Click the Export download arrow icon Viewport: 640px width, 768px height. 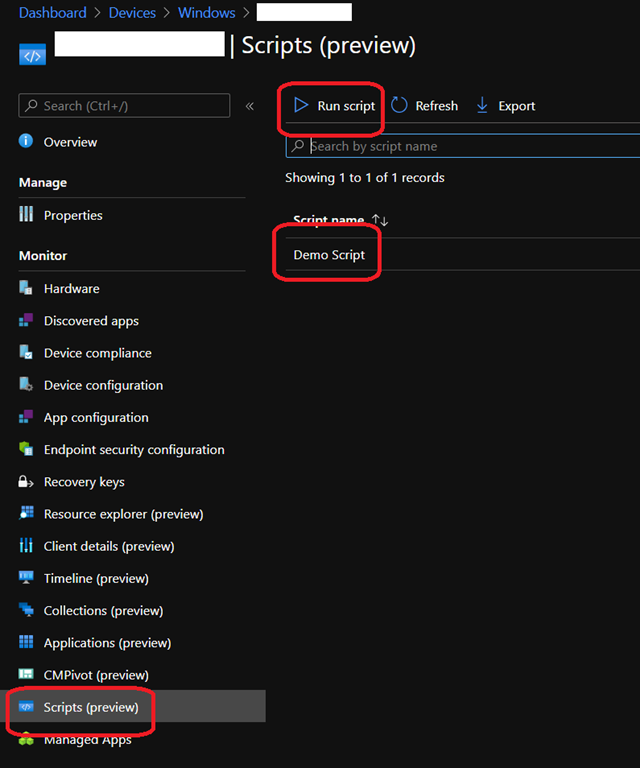point(482,105)
